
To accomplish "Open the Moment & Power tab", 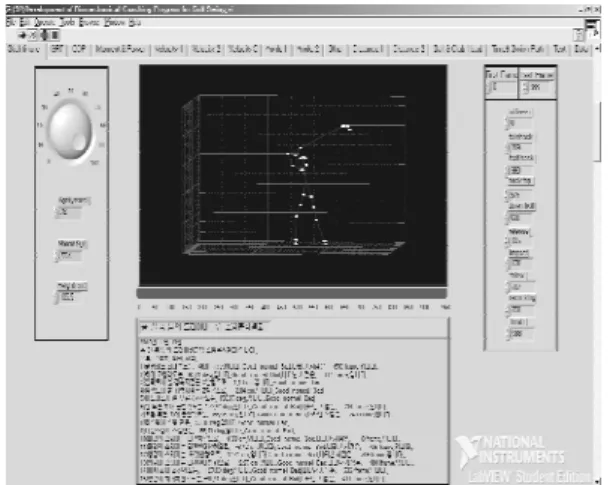I will coord(120,49).
